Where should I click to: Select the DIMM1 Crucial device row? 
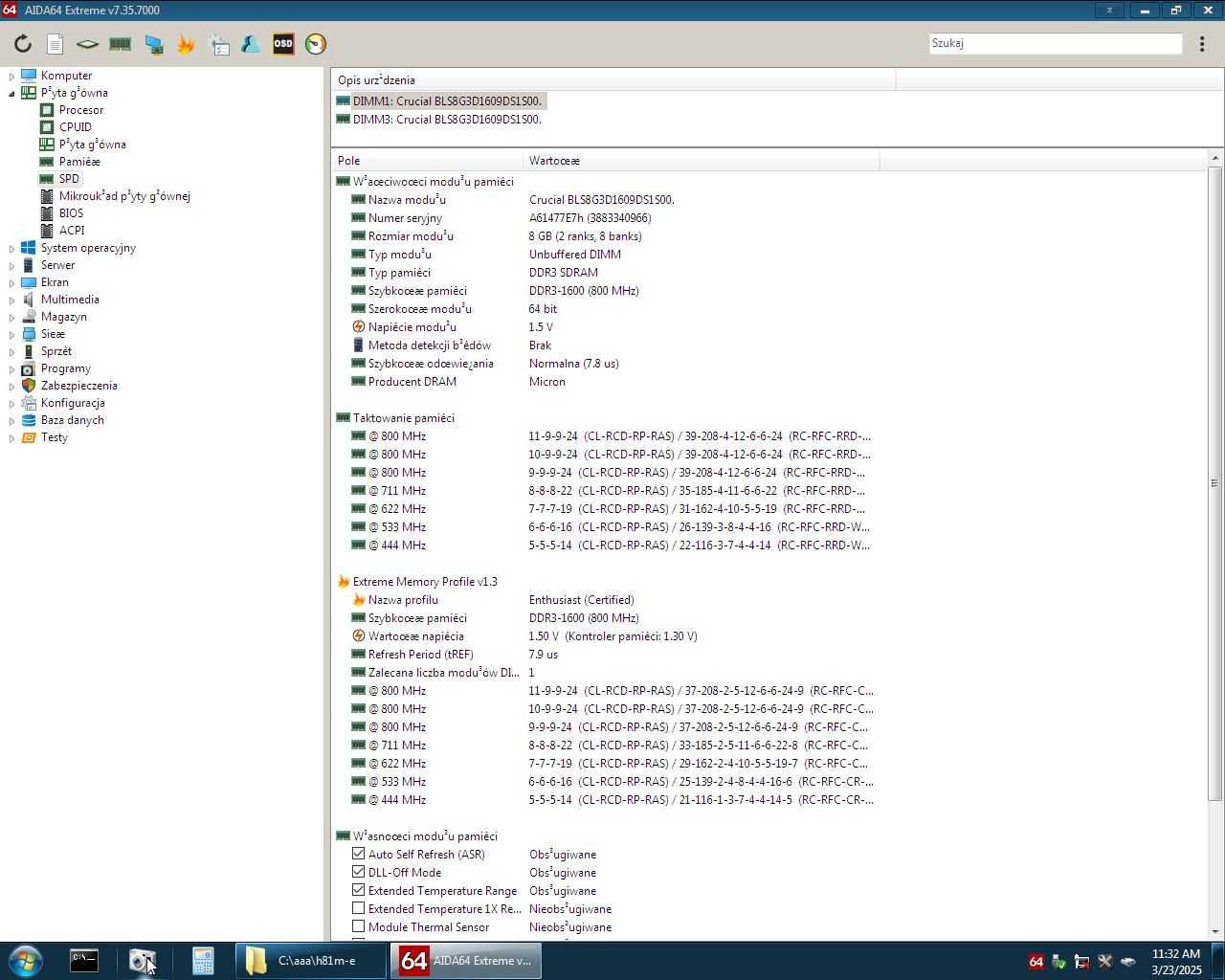click(440, 101)
